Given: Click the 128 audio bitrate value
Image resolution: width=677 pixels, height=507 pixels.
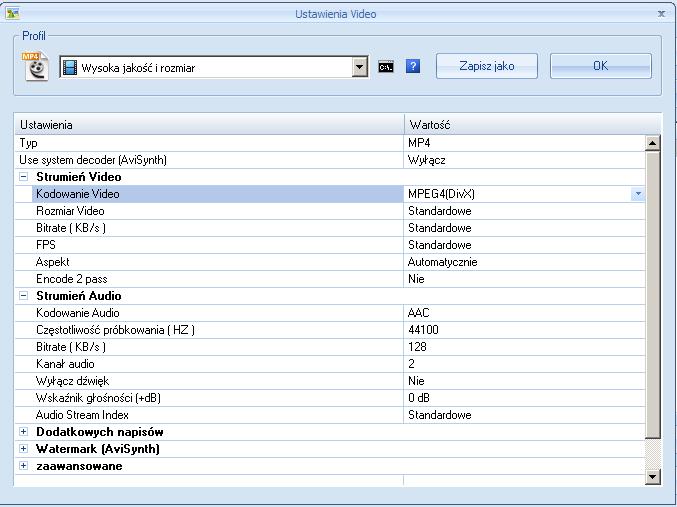Looking at the screenshot, I should click(x=417, y=347).
